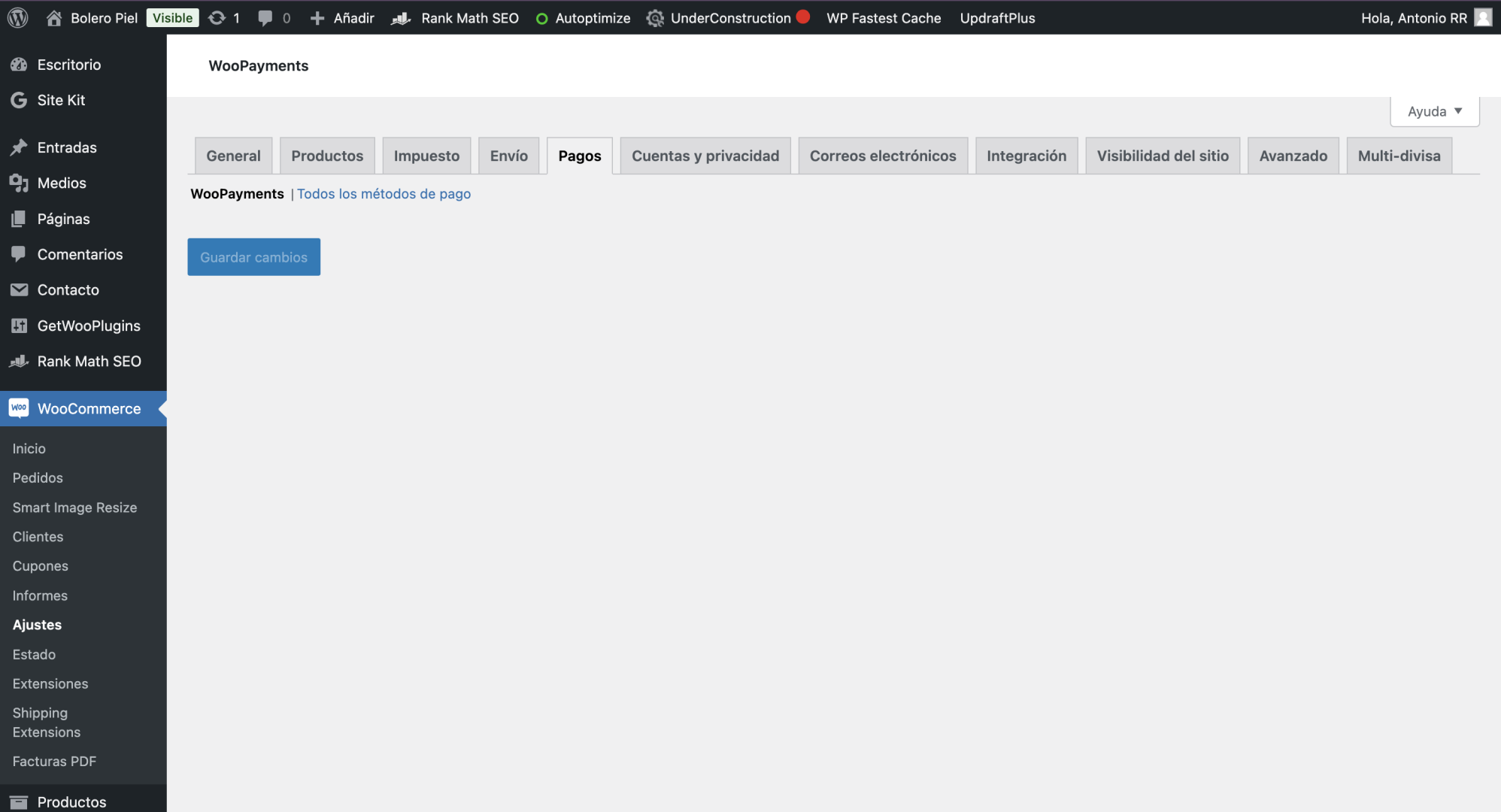Select Ajustes submenu item
The image size is (1501, 812).
37,625
